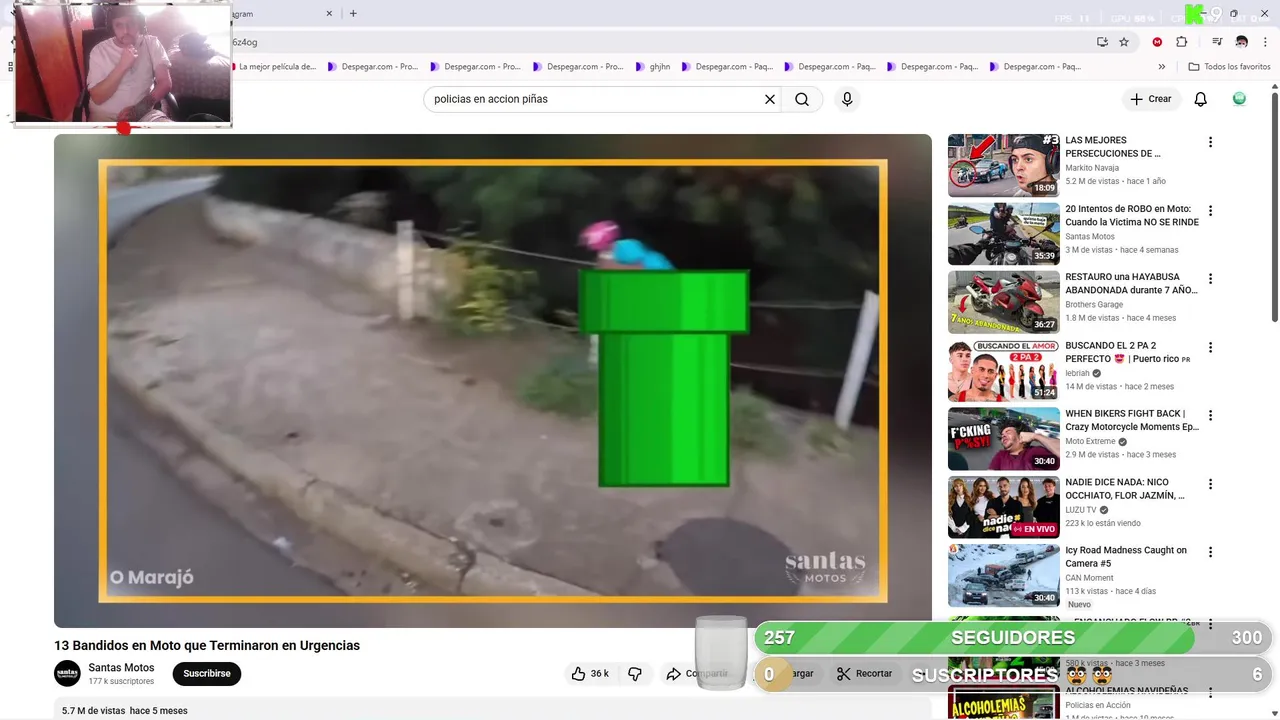The height and width of the screenshot is (720, 1280).
Task: Open options for RESTAURO una HAYABUSA video
Action: (1210, 279)
